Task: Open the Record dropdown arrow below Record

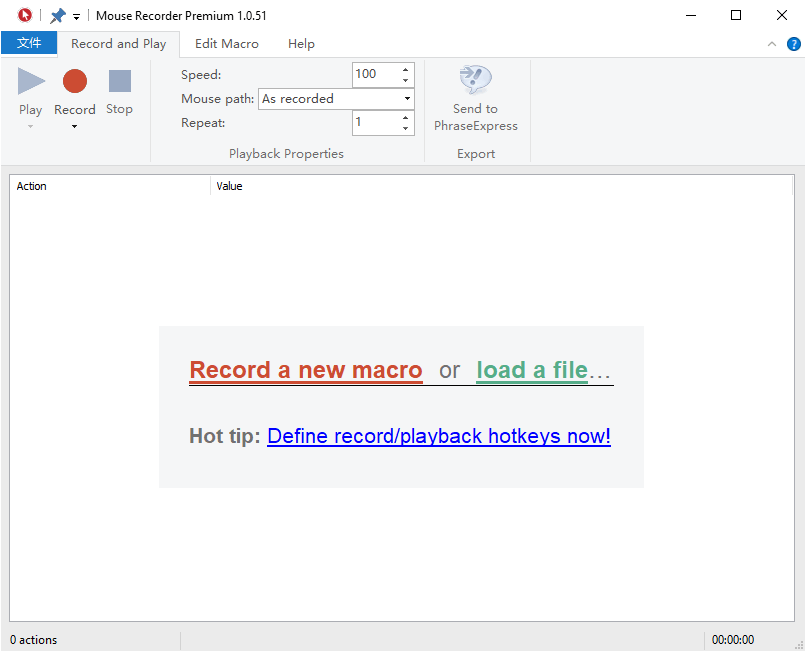Action: (75, 126)
